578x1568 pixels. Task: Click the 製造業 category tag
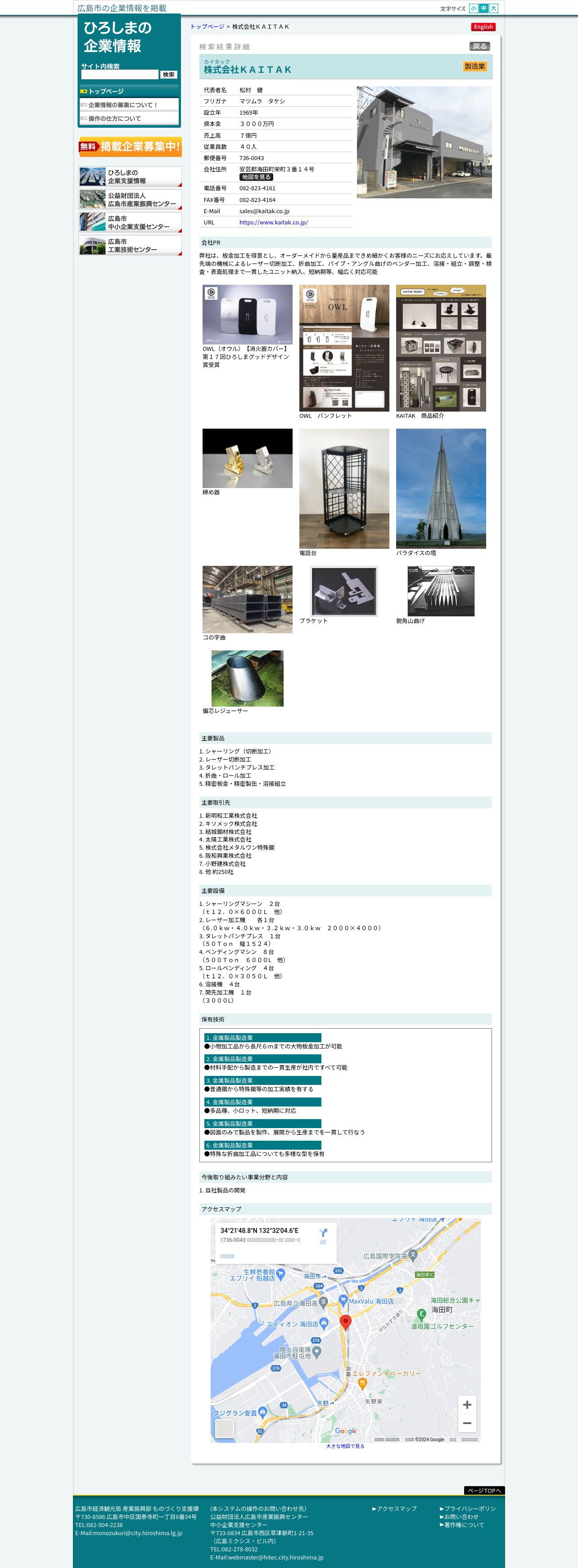[474, 67]
